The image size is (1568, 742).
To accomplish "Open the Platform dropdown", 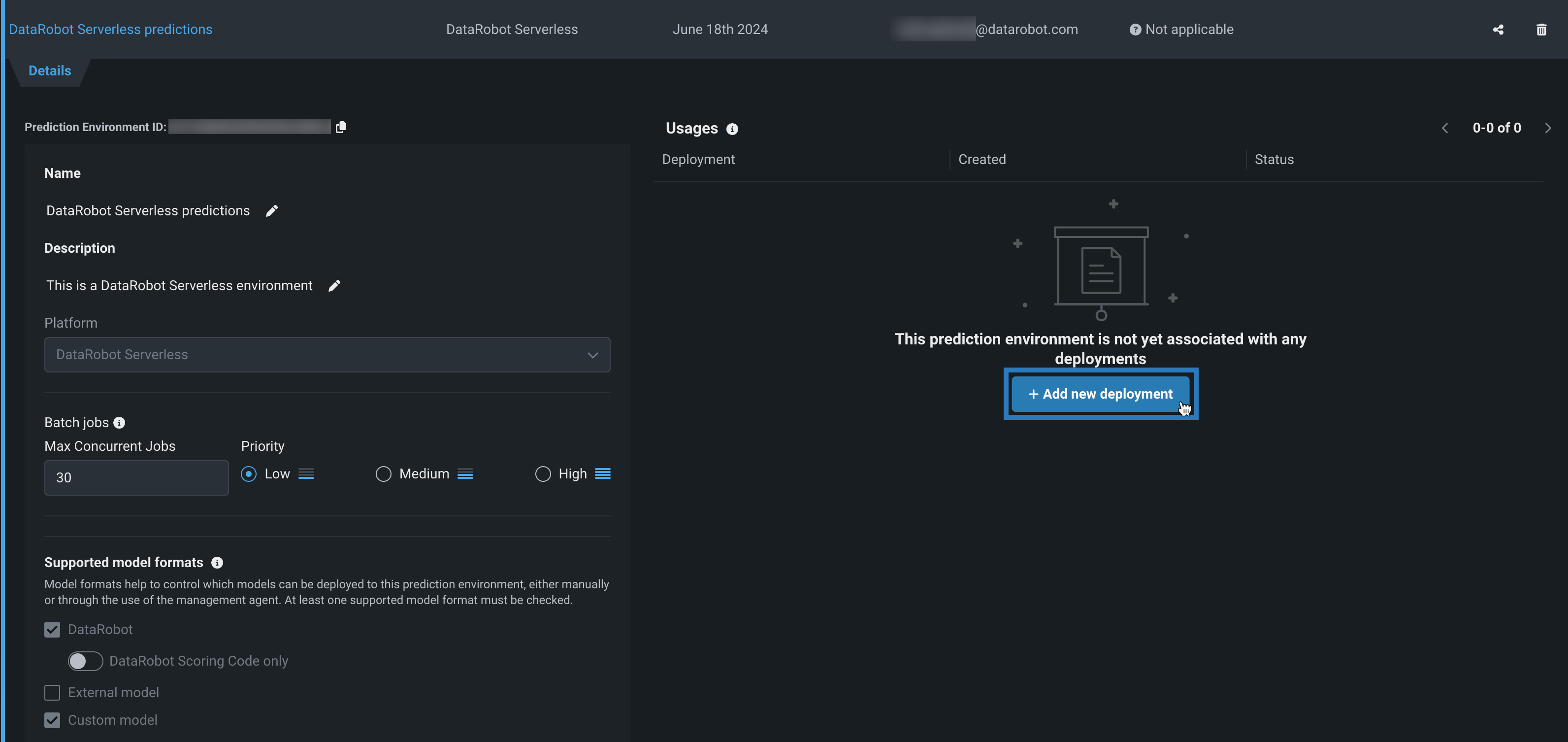I will pyautogui.click(x=327, y=355).
